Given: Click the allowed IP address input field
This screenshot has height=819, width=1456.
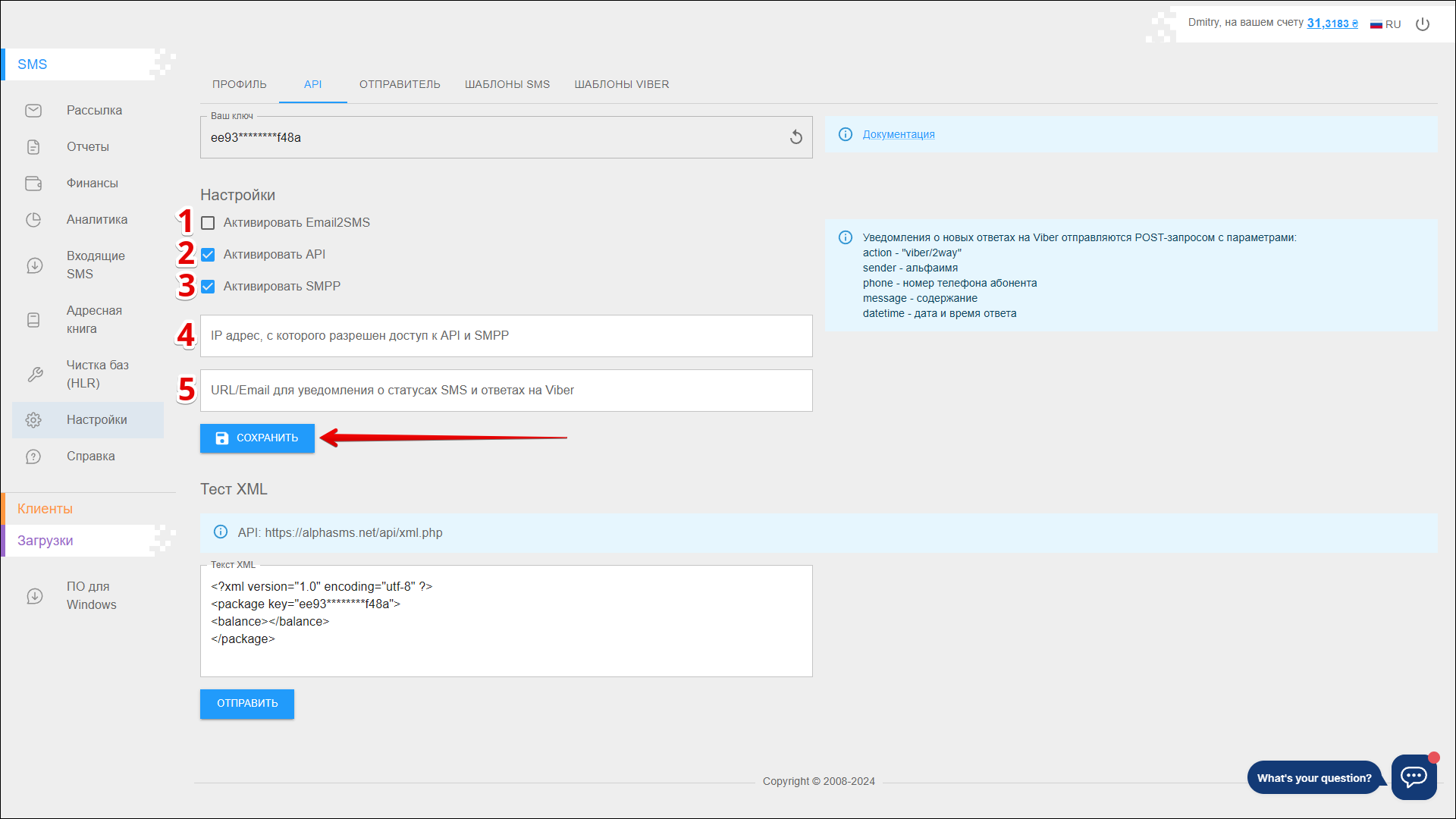Looking at the screenshot, I should [506, 336].
